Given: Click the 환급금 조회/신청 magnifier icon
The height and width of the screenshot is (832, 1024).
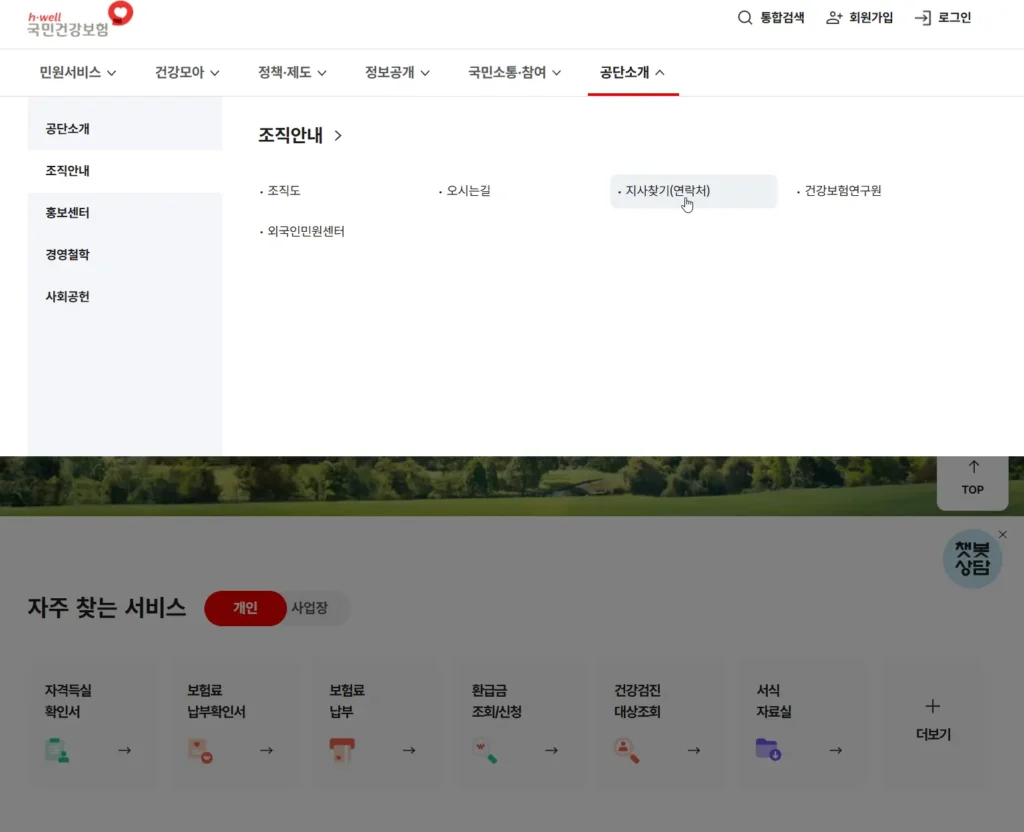Looking at the screenshot, I should (x=485, y=750).
